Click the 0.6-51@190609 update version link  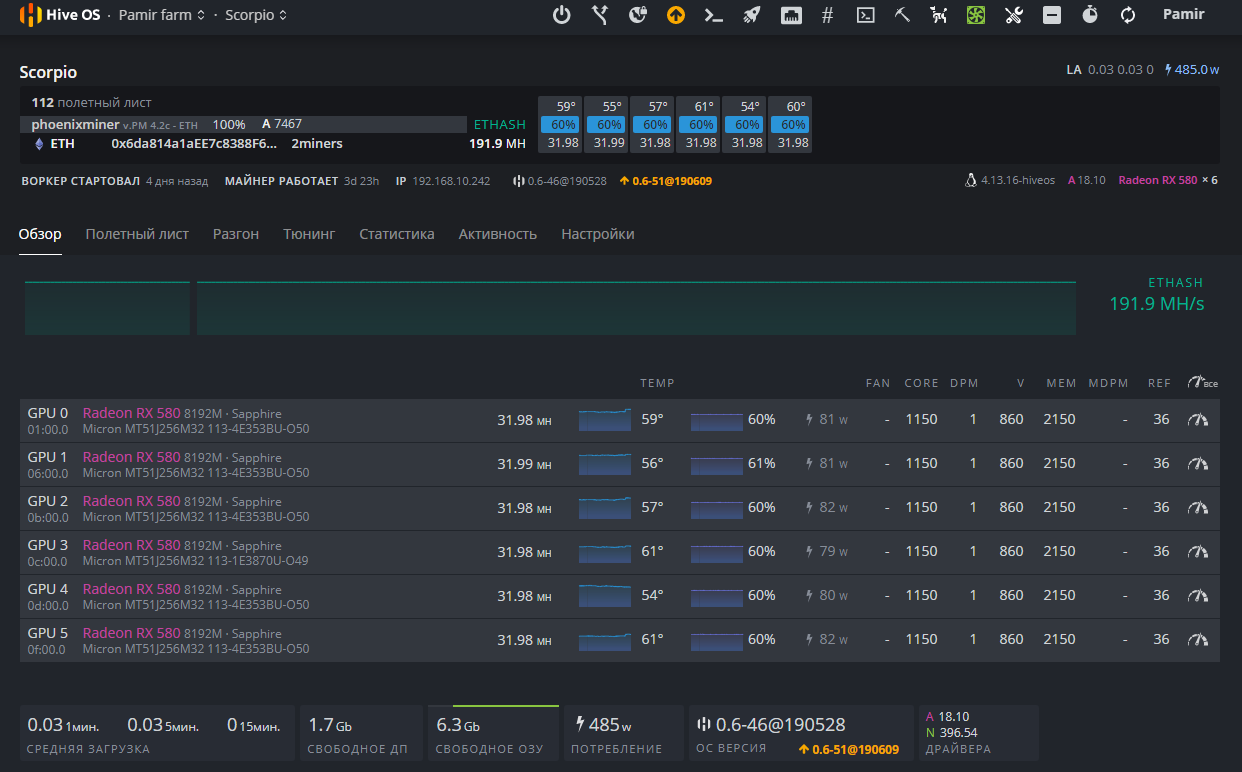(x=671, y=181)
